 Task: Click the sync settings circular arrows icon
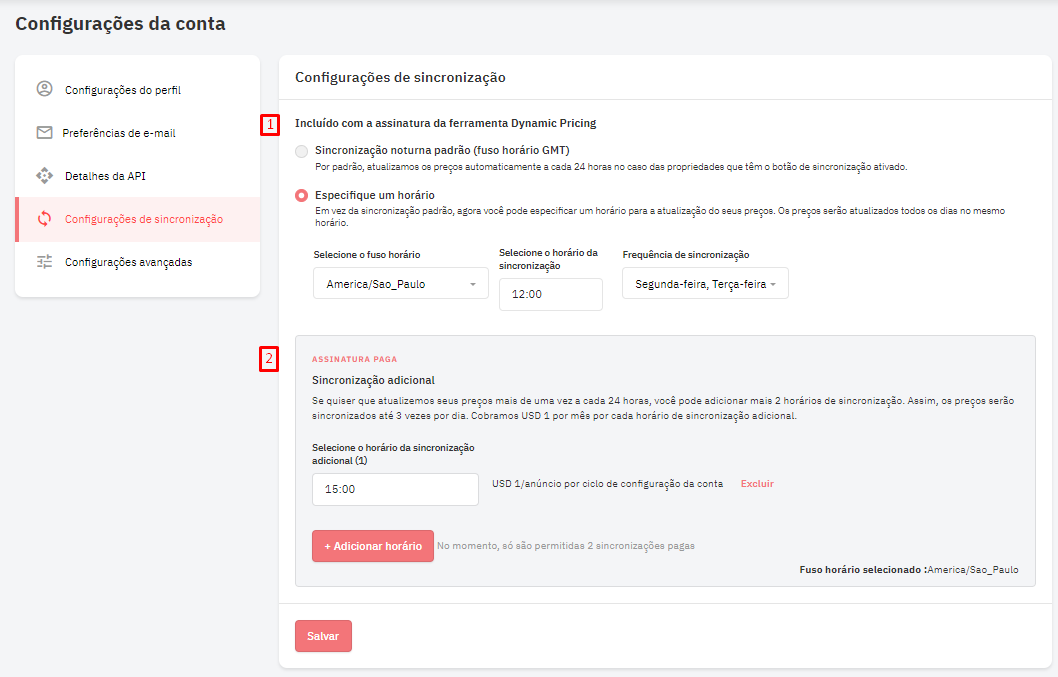pyautogui.click(x=44, y=219)
